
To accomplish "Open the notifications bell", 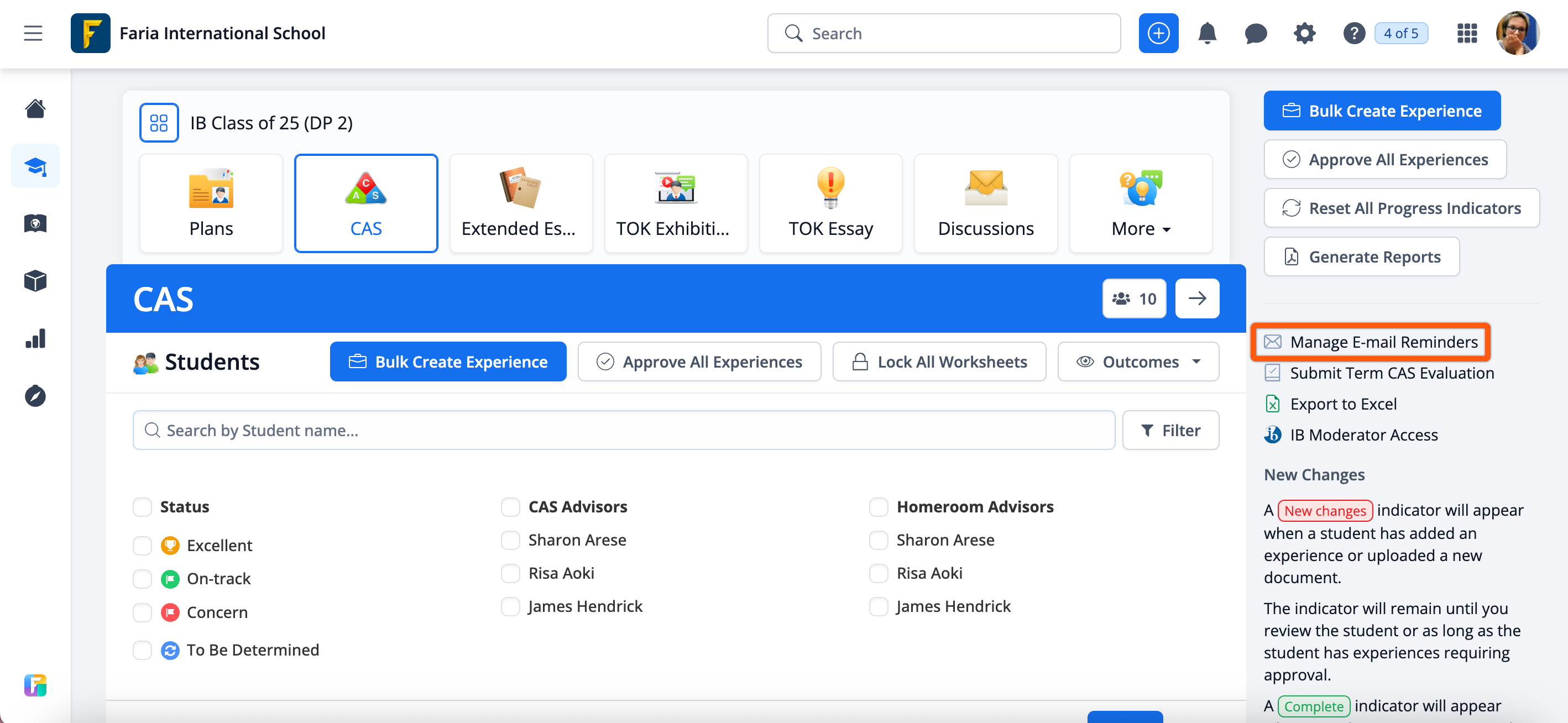I will pos(1206,33).
